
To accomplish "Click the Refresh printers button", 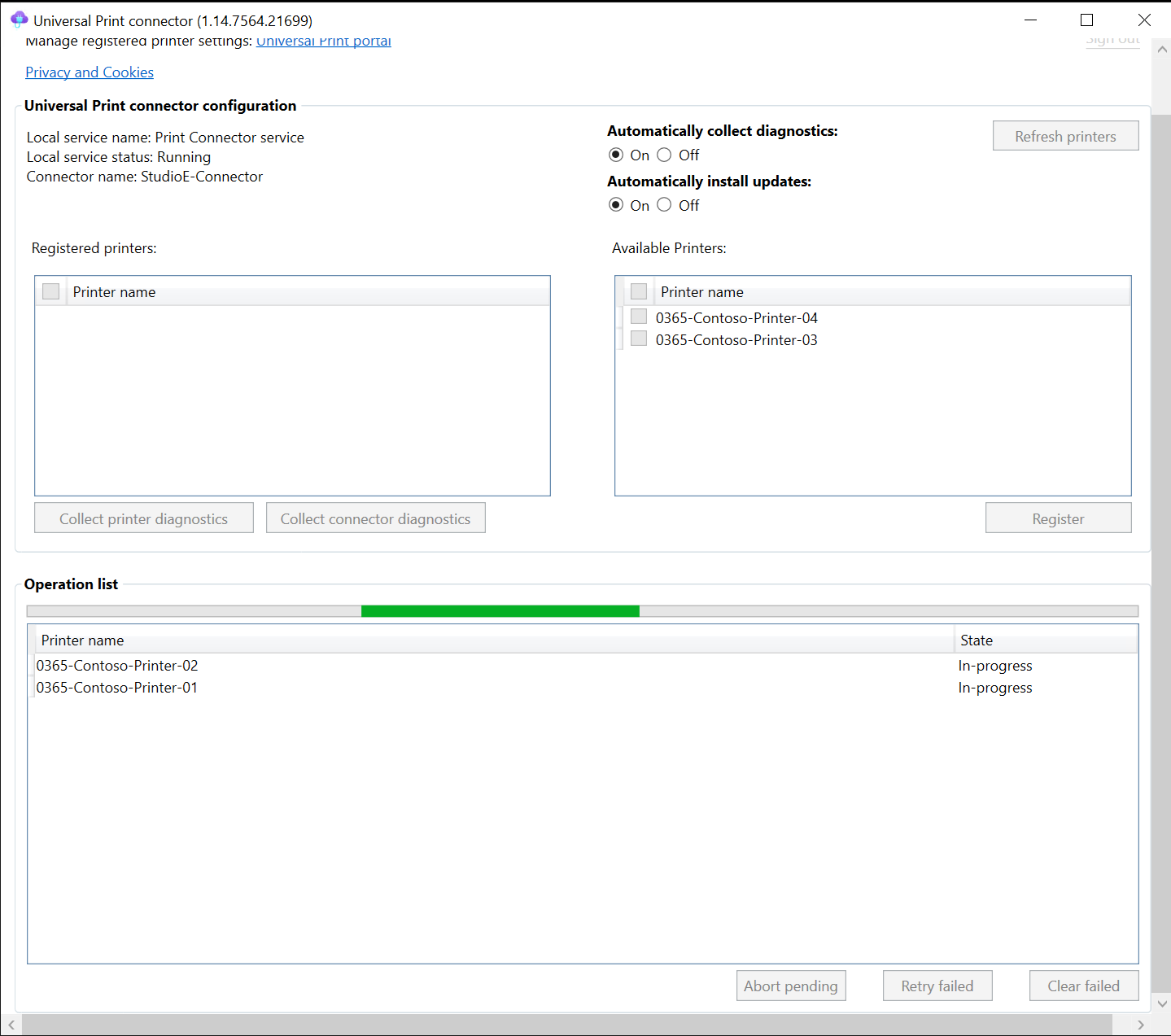I will tap(1065, 136).
